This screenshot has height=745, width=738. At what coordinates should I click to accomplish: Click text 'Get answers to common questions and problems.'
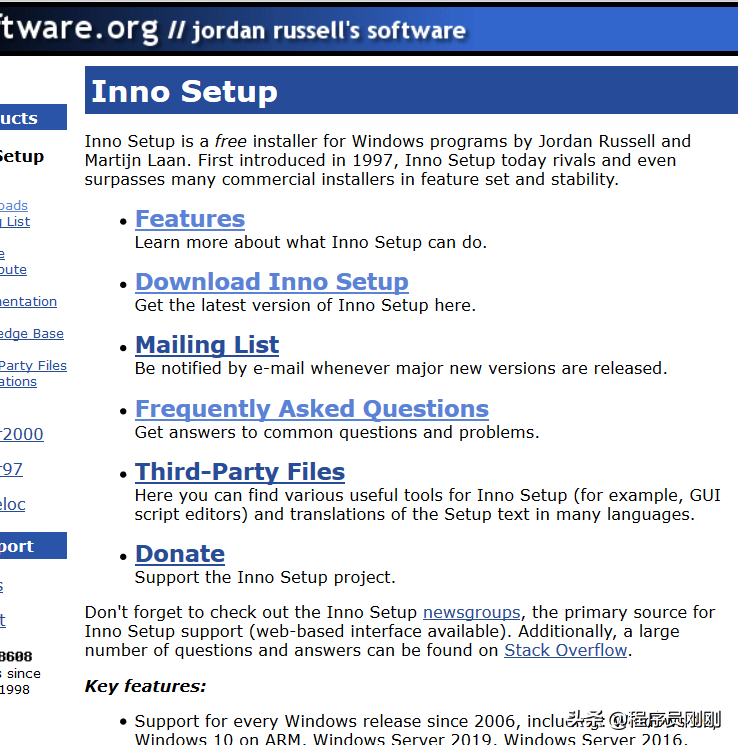tap(337, 433)
